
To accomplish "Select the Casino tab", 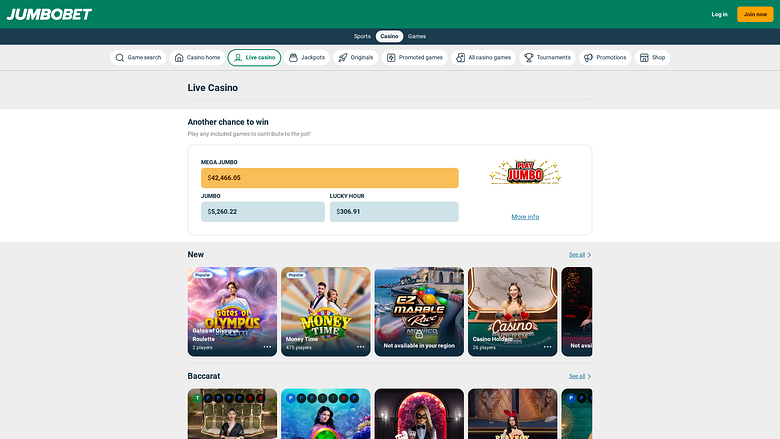I will click(389, 36).
